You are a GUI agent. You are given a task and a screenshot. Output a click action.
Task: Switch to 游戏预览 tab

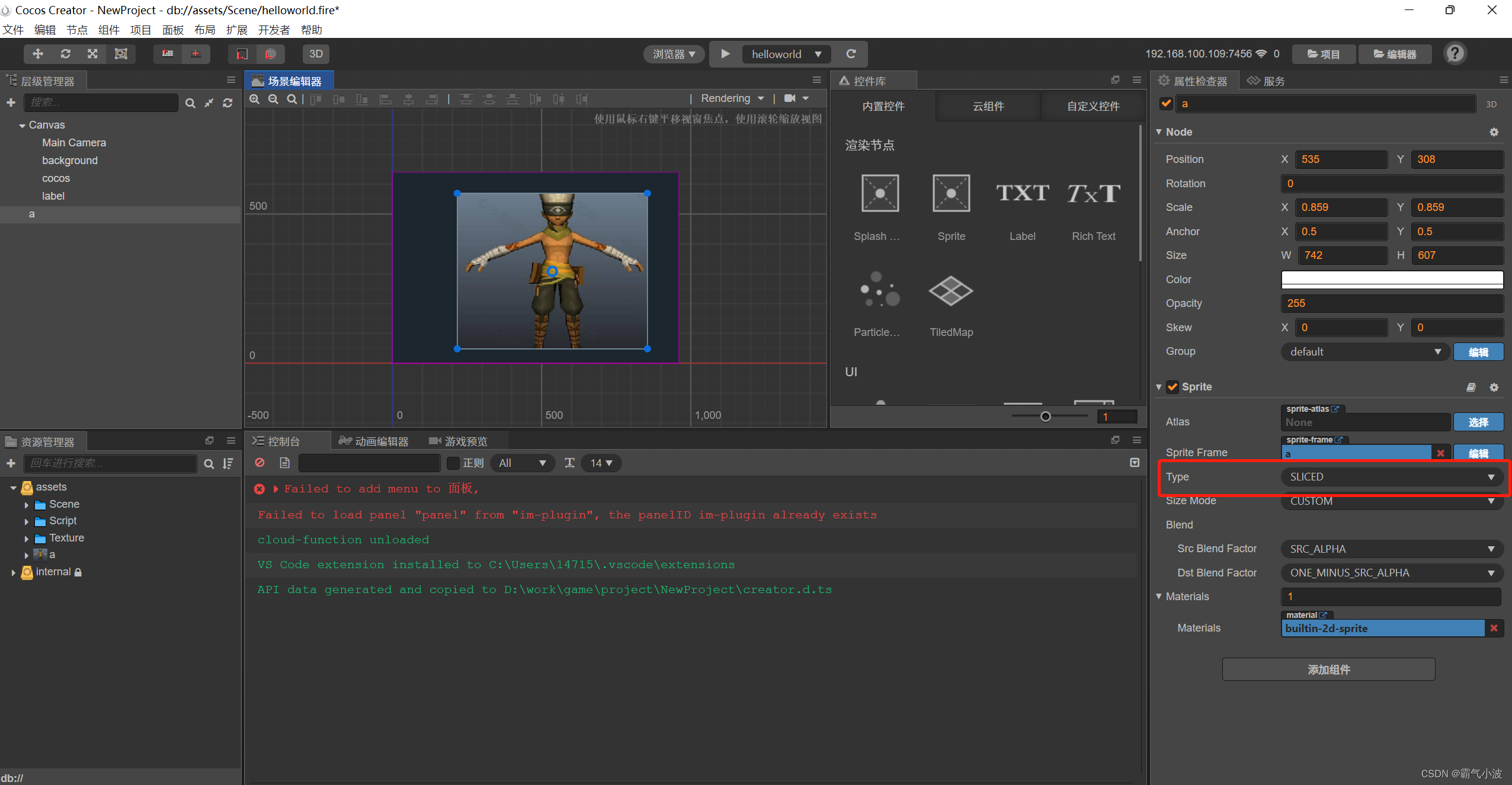pyautogui.click(x=458, y=441)
